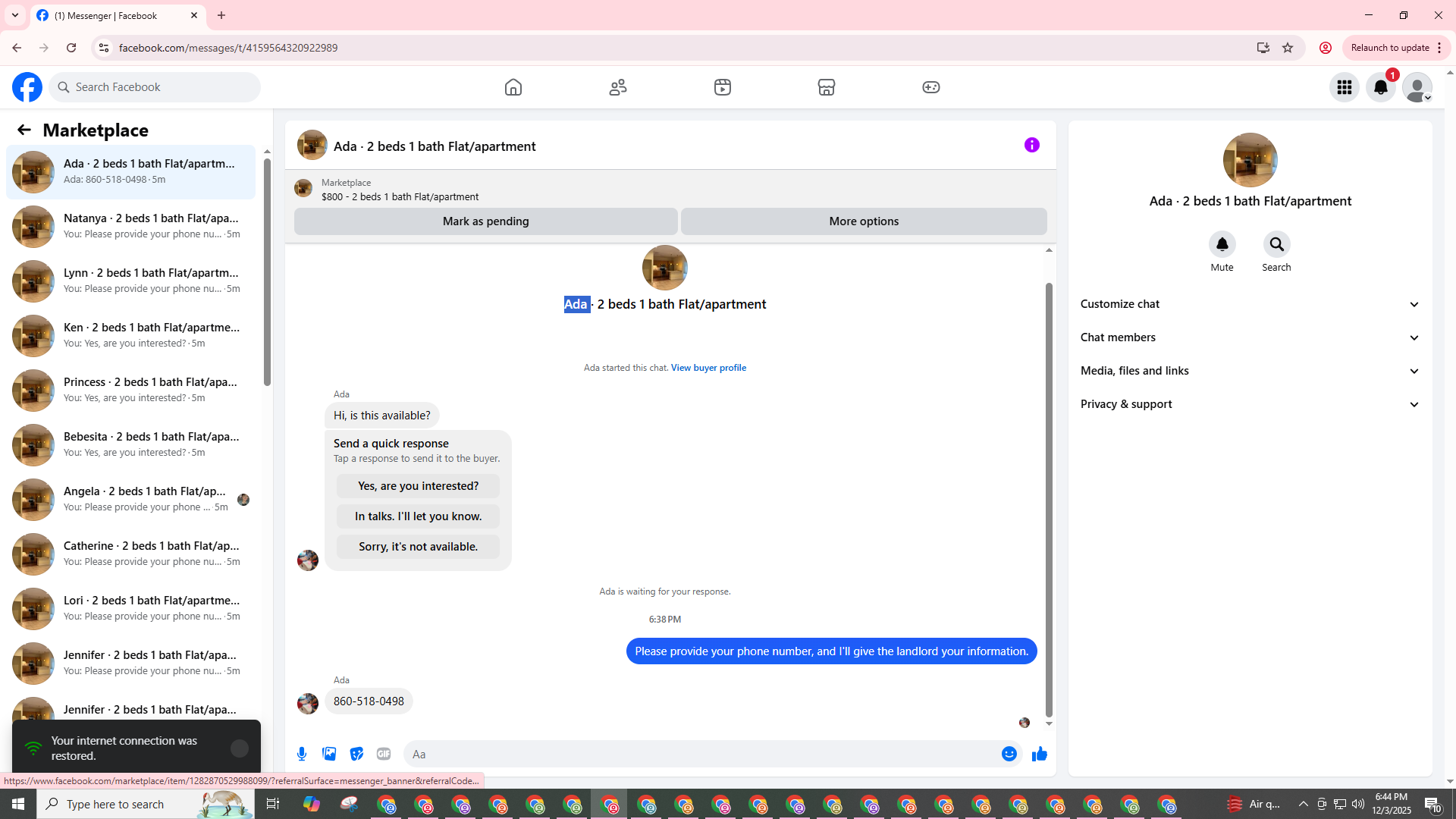Screen dimensions: 1456x819
Task: Open Catherine's apartment conversation
Action: (130, 554)
